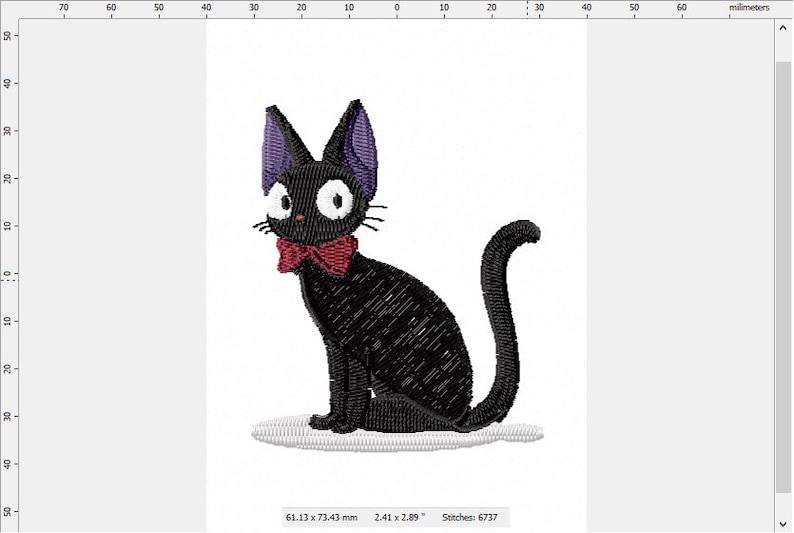The height and width of the screenshot is (533, 794).
Task: Click the 'milimeters' unit label on ruler
Action: click(x=749, y=8)
